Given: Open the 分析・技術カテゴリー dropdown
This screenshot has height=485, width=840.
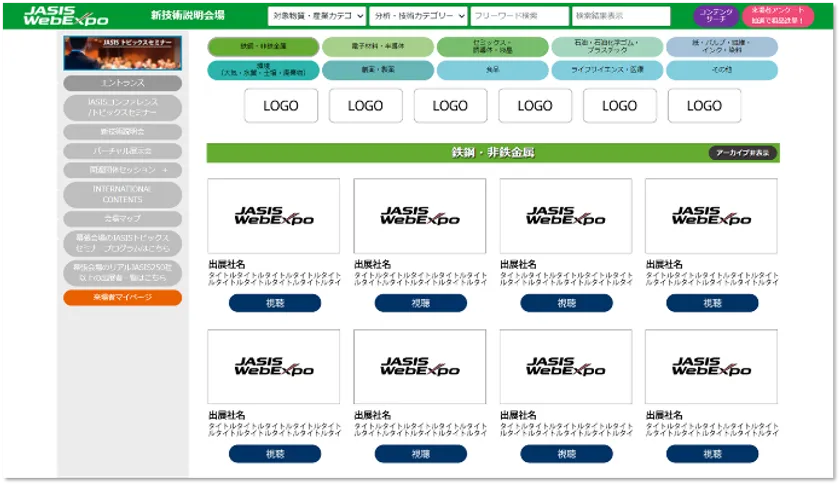Looking at the screenshot, I should [x=418, y=16].
